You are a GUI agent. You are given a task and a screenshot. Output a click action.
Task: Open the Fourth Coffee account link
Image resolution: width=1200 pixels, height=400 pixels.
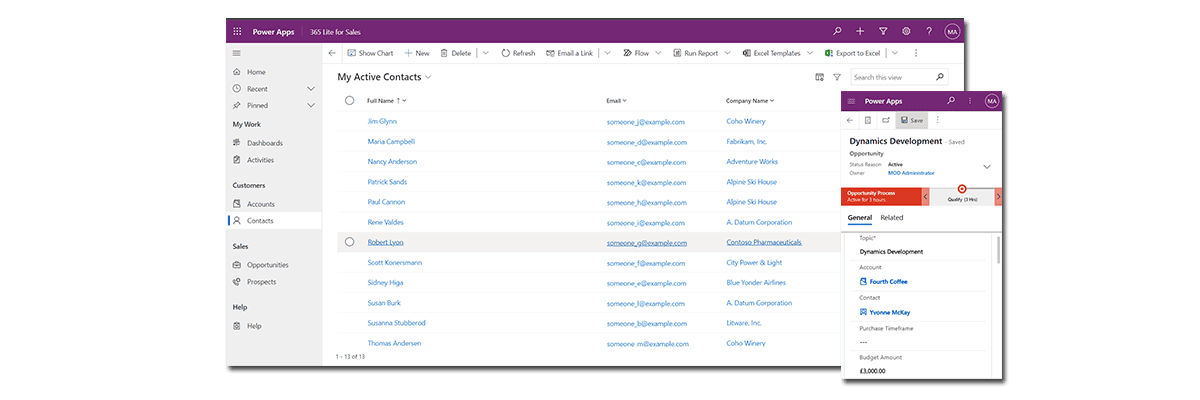(889, 282)
